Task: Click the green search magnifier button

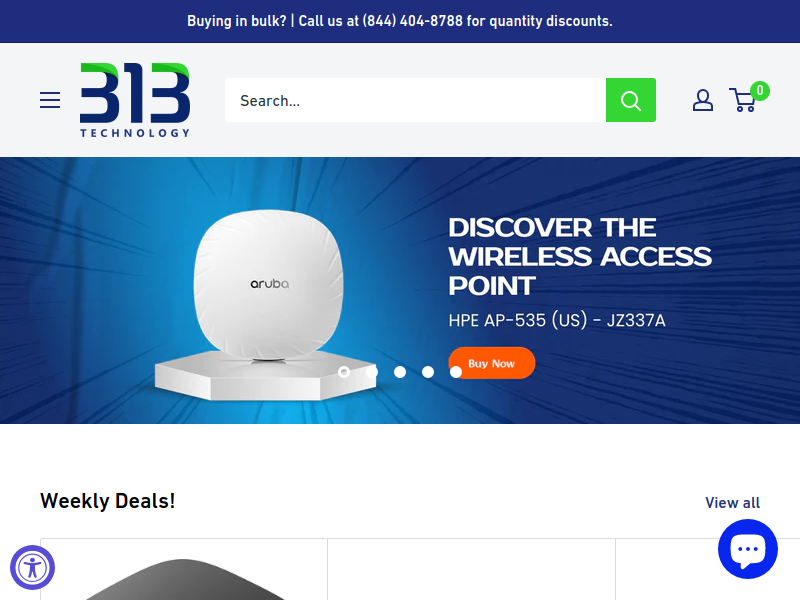Action: pyautogui.click(x=631, y=100)
